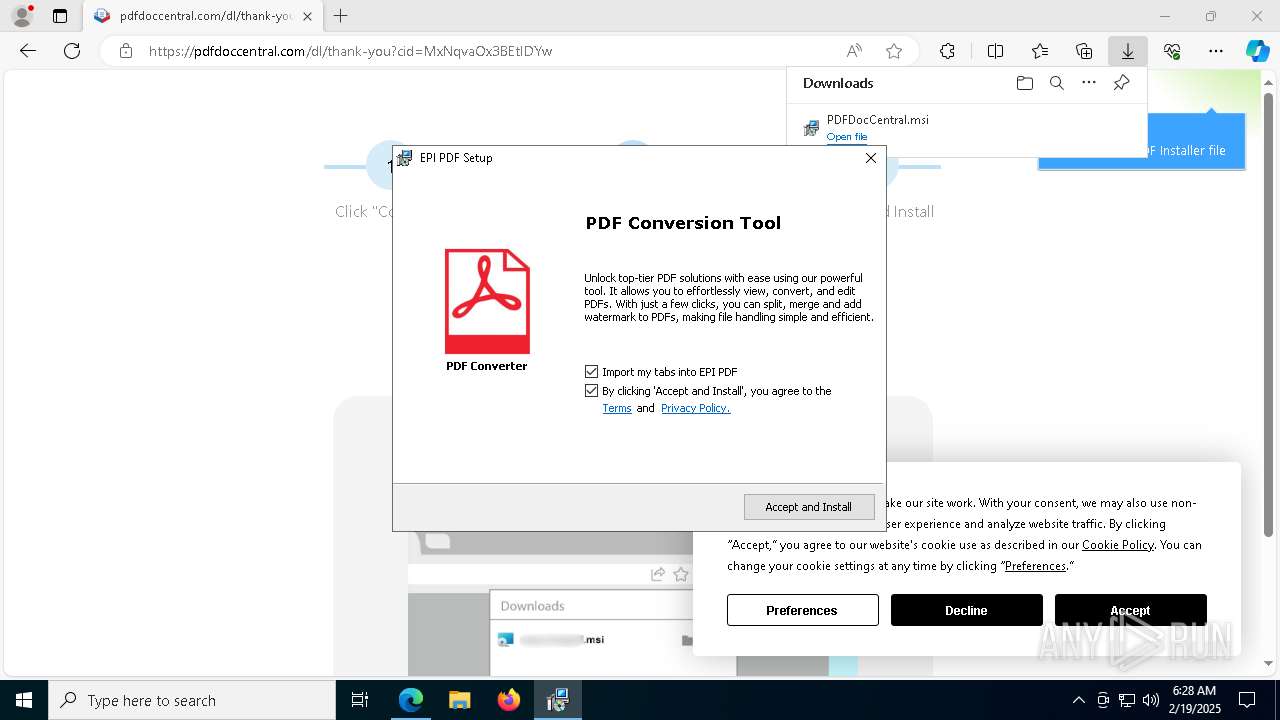Accept cookies on the website
The height and width of the screenshot is (720, 1280).
(x=1130, y=610)
